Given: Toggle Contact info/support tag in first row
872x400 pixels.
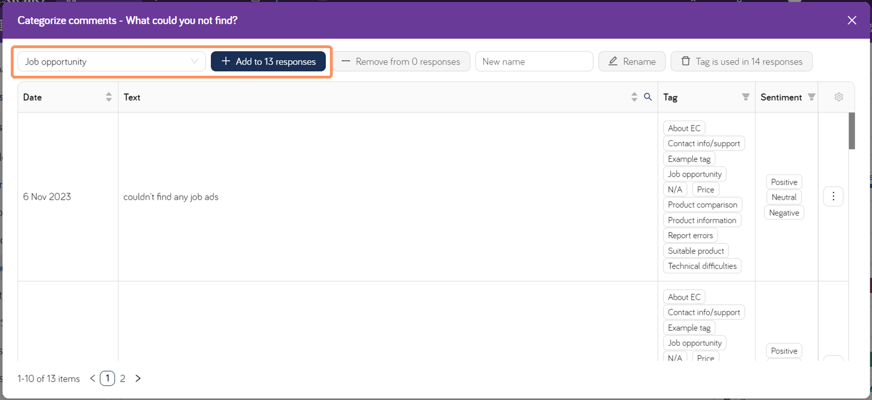Looking at the screenshot, I should point(703,144).
